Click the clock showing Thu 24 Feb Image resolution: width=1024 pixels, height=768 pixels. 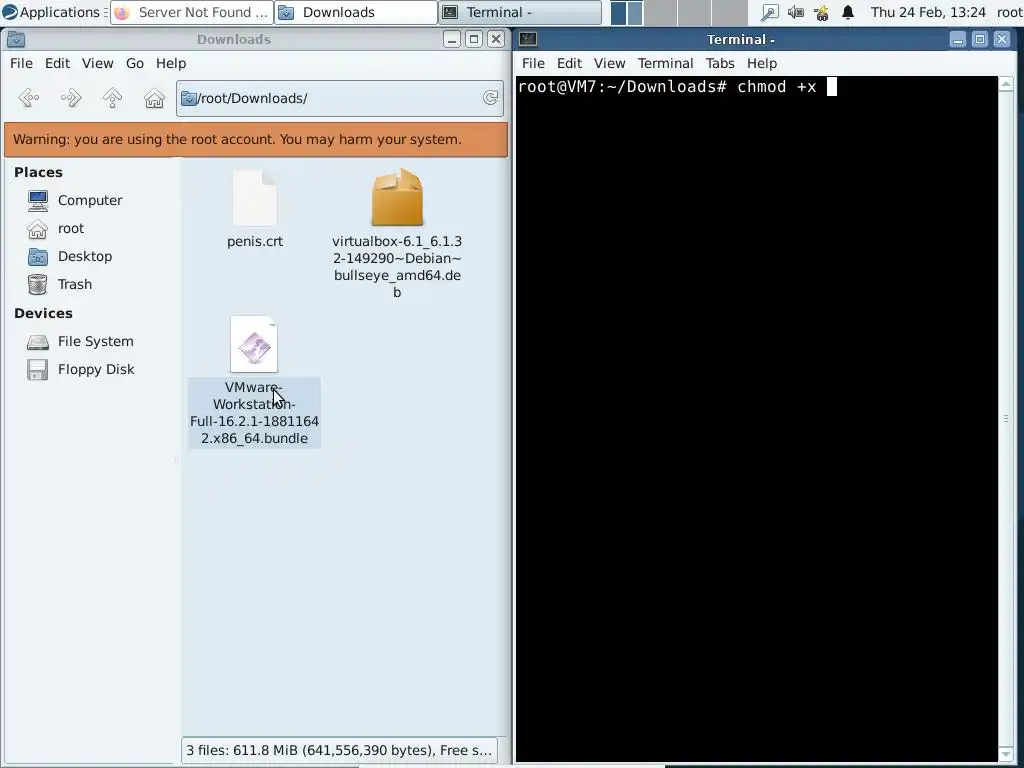928,12
